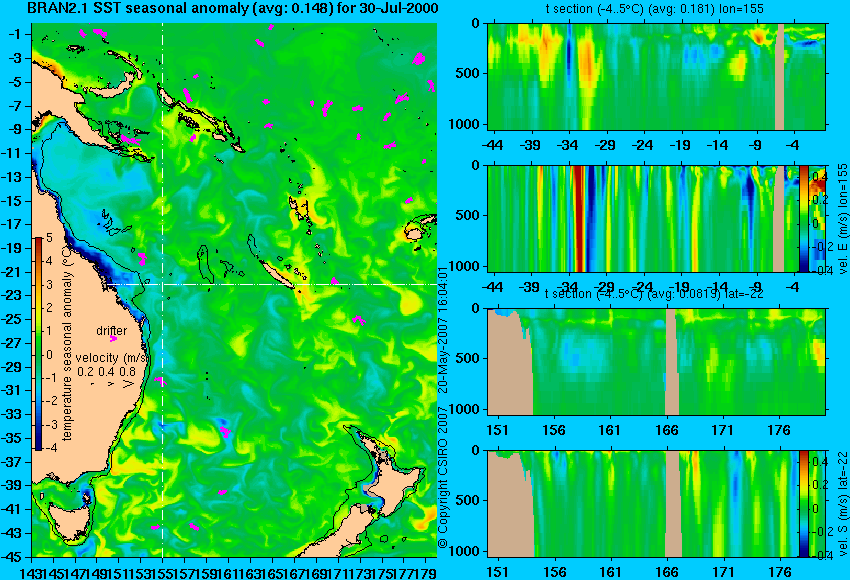Click the vel. E color scale bar
850x580 pixels.
pos(804,218)
